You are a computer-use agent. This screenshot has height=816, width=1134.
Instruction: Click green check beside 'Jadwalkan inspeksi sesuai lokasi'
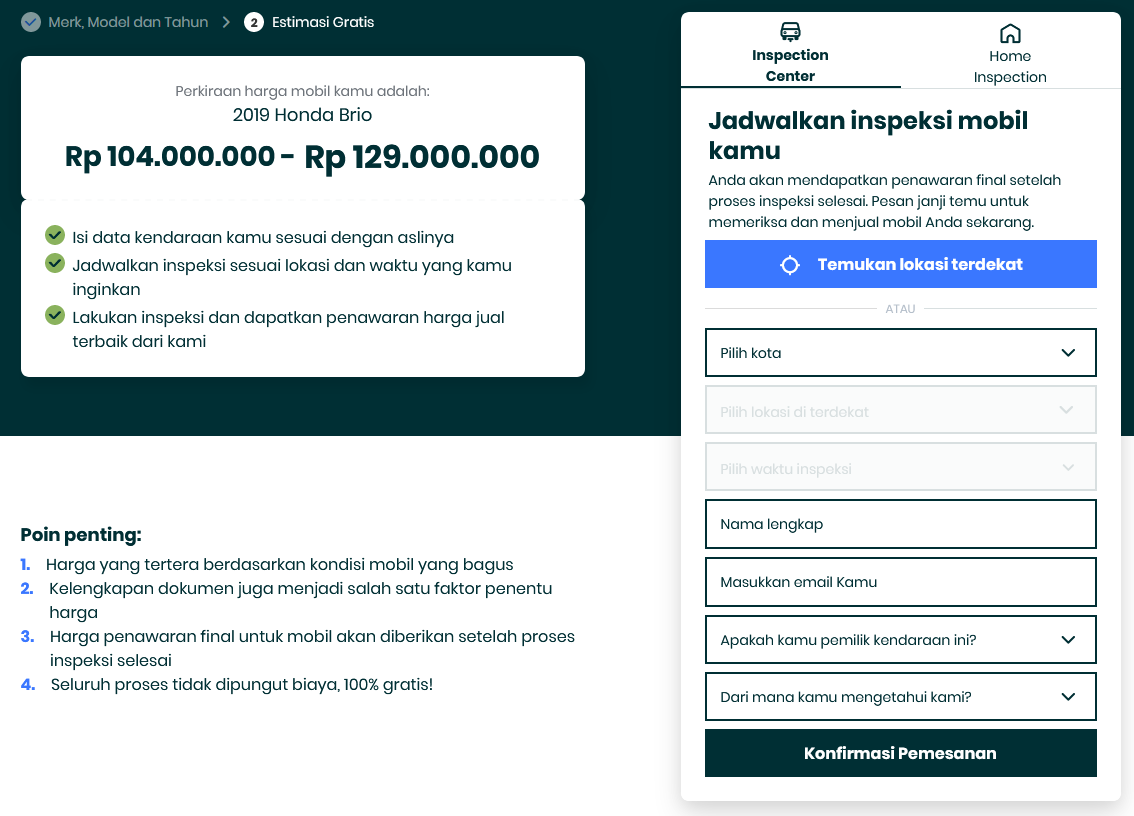point(55,263)
